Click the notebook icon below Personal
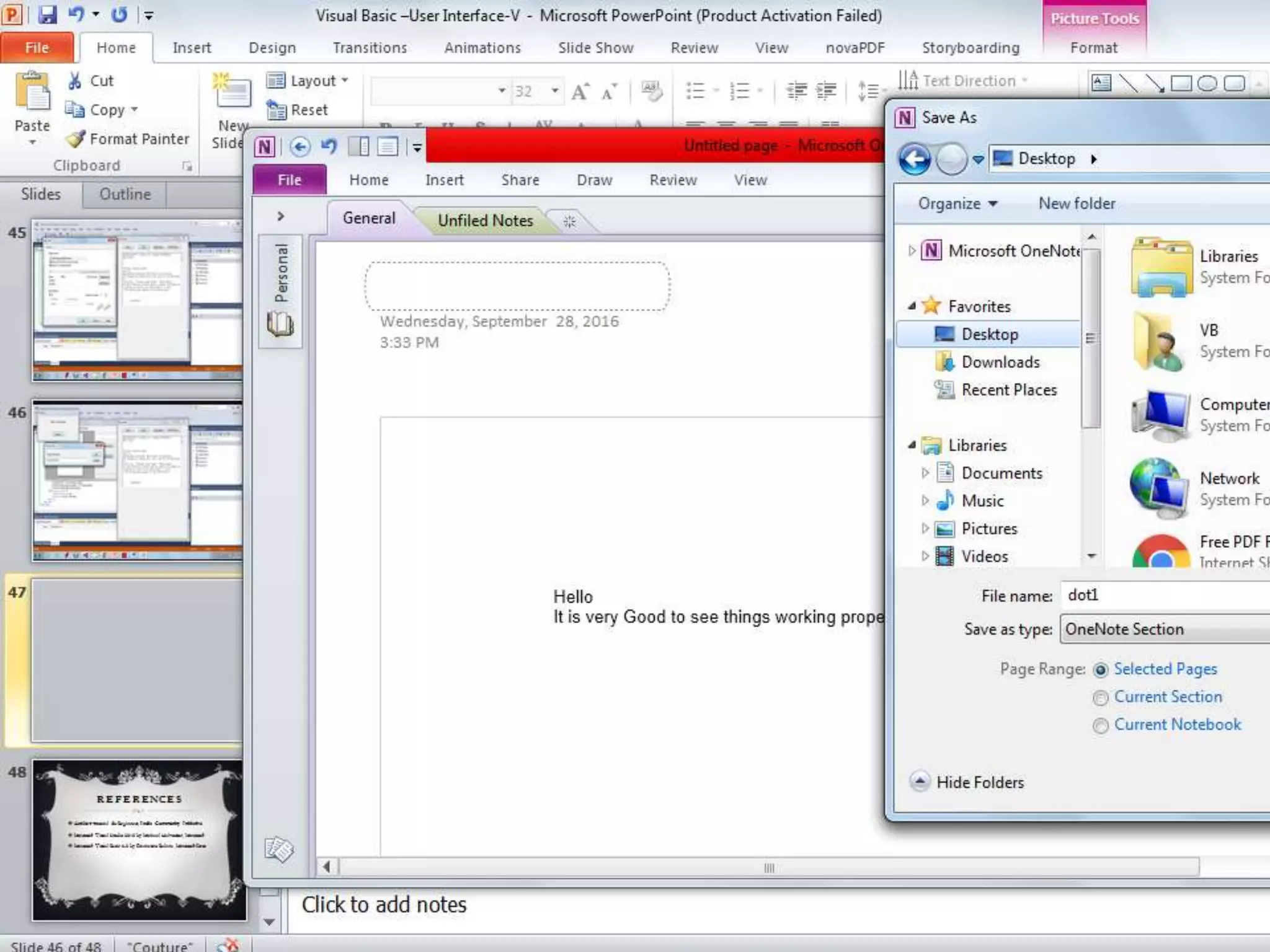The image size is (1270, 952). 280,324
